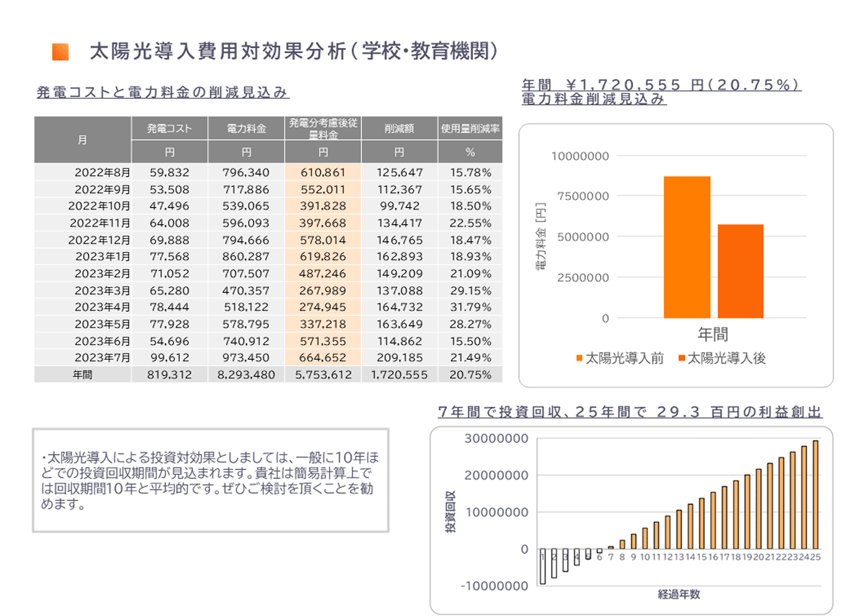Image resolution: width=864 pixels, height=616 pixels.
Task: Click the 年間 ¥1,720,555 円 heading text
Action: [660, 86]
